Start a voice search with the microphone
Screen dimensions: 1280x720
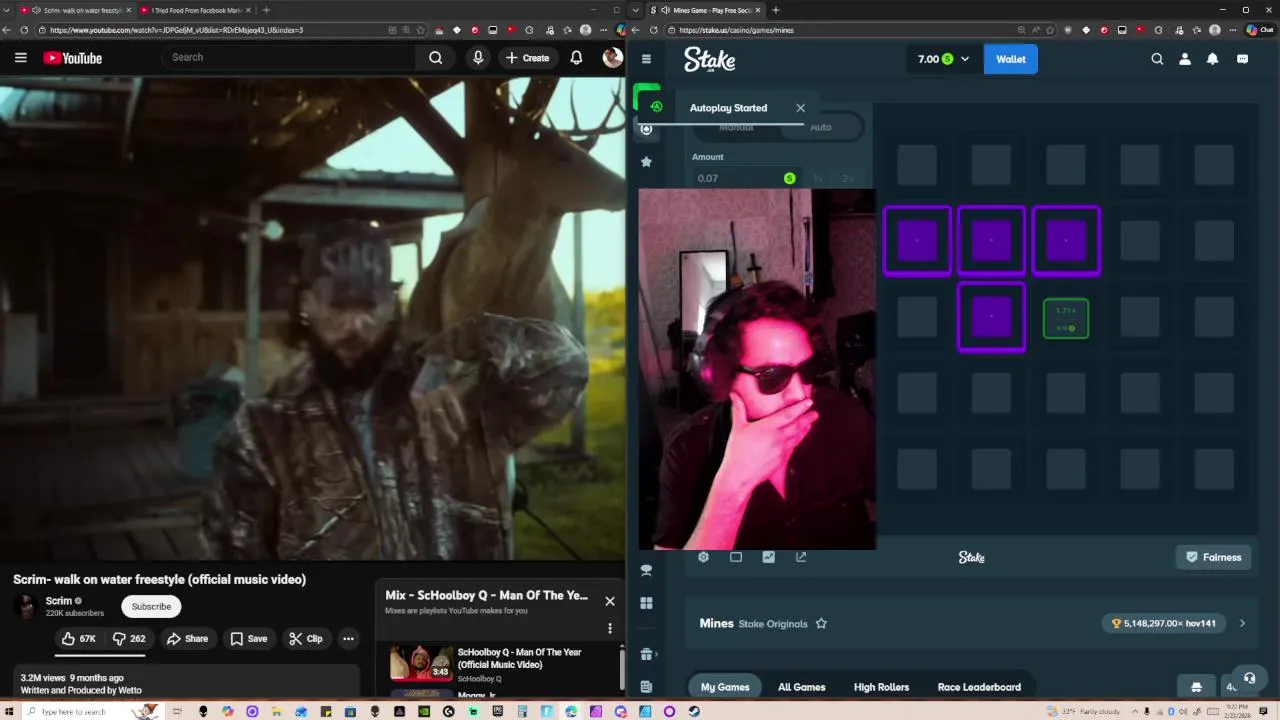tap(478, 58)
